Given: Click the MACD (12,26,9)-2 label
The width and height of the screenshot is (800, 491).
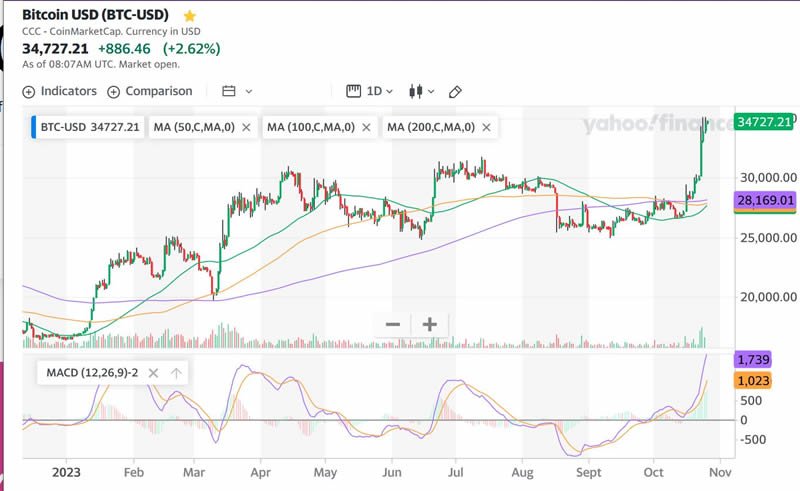Looking at the screenshot, I should click(92, 373).
